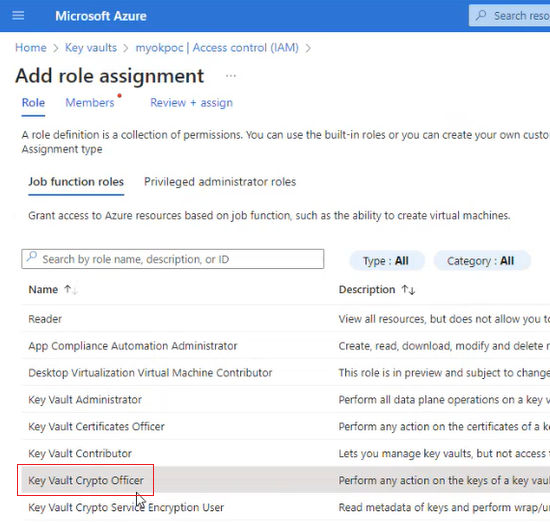Select Key Vault Crypto Service Encryption User
Screen dimensions: 550x523
pyautogui.click(x=126, y=507)
